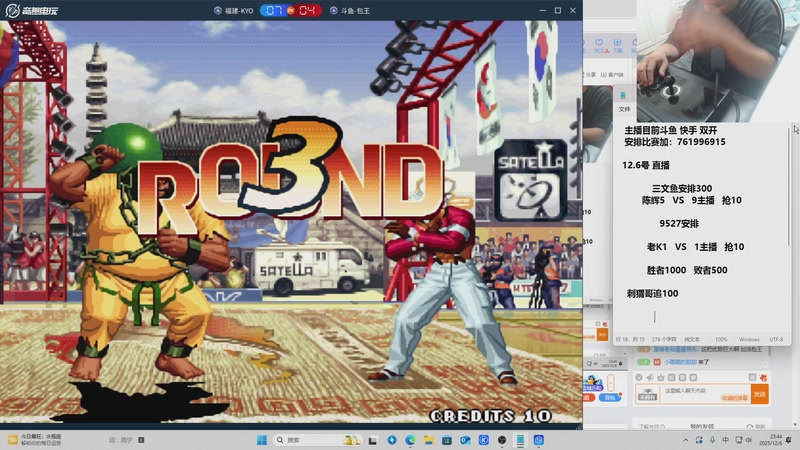
Task: Click the emoji face icon in chat toolbar
Action: (639, 378)
